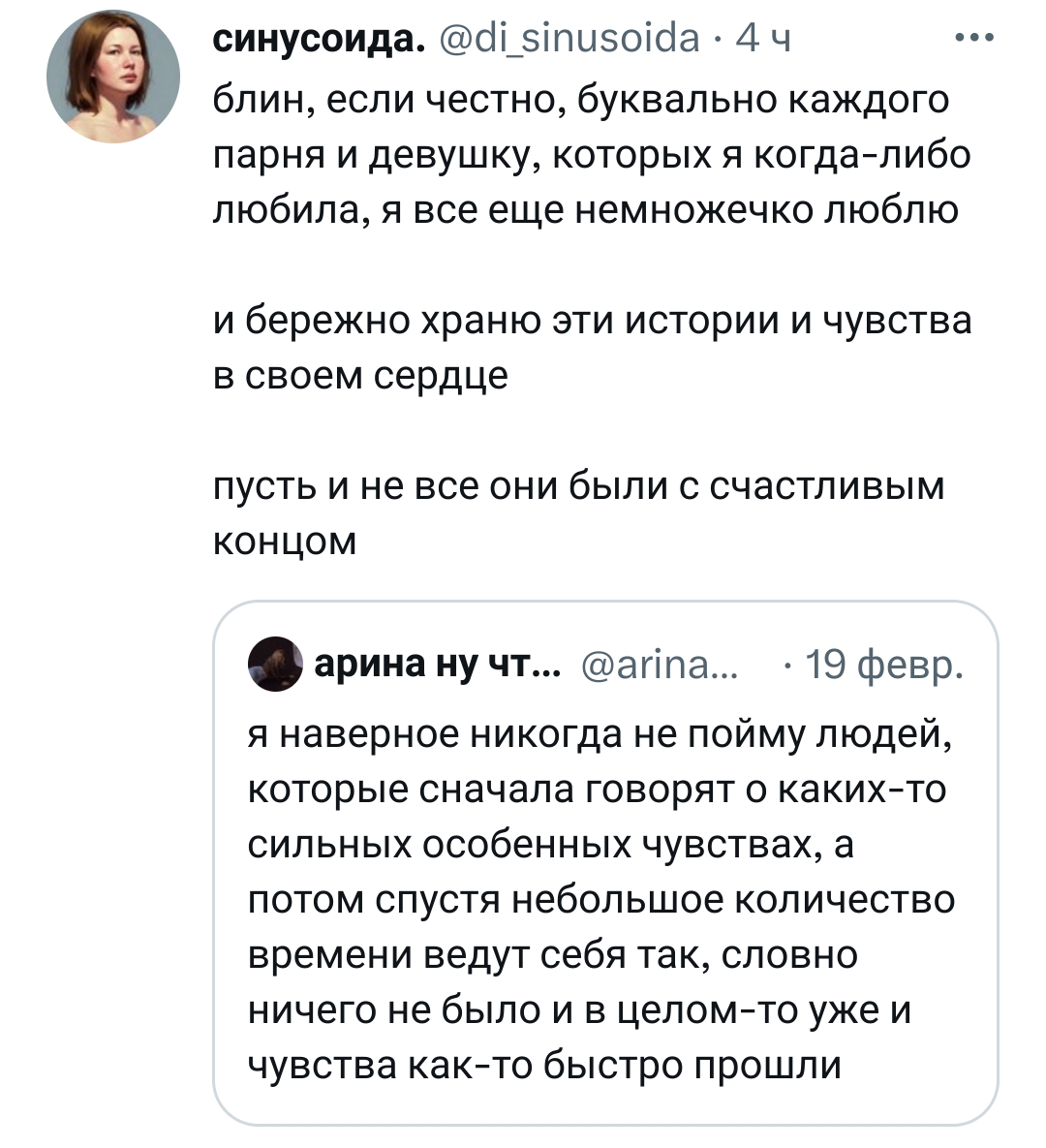Viewport: 1046px width, 1148px height.
Task: Click the line ending "немножечко люблю"
Action: 586,210
